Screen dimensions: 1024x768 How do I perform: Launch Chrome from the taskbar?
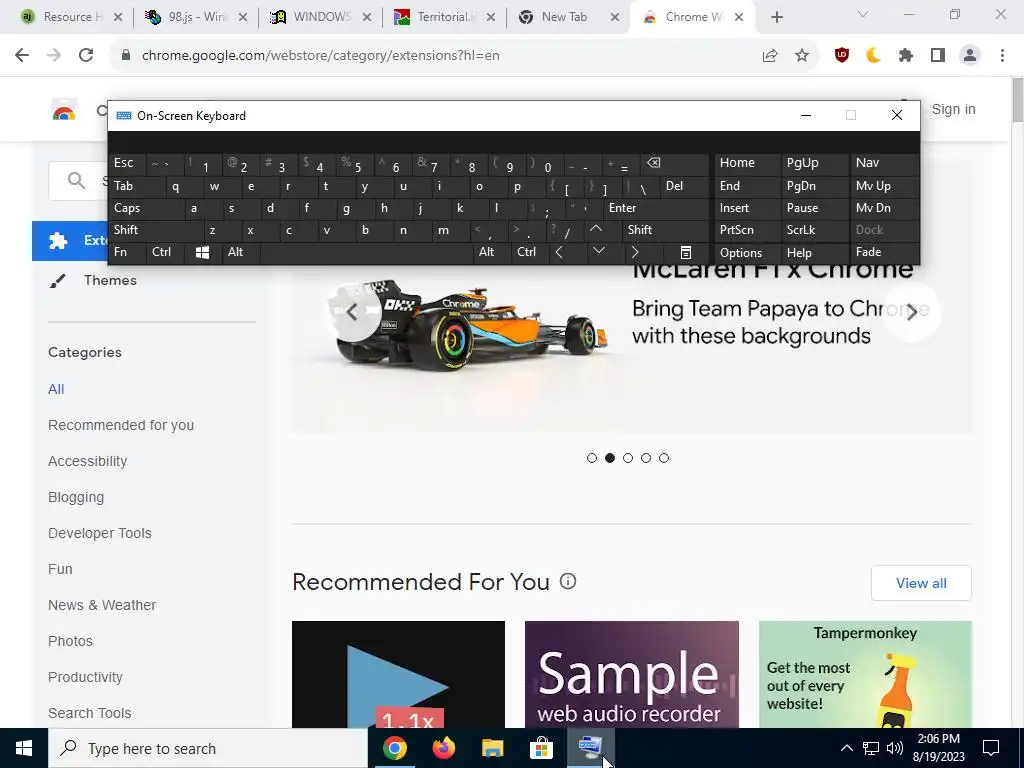[x=394, y=748]
